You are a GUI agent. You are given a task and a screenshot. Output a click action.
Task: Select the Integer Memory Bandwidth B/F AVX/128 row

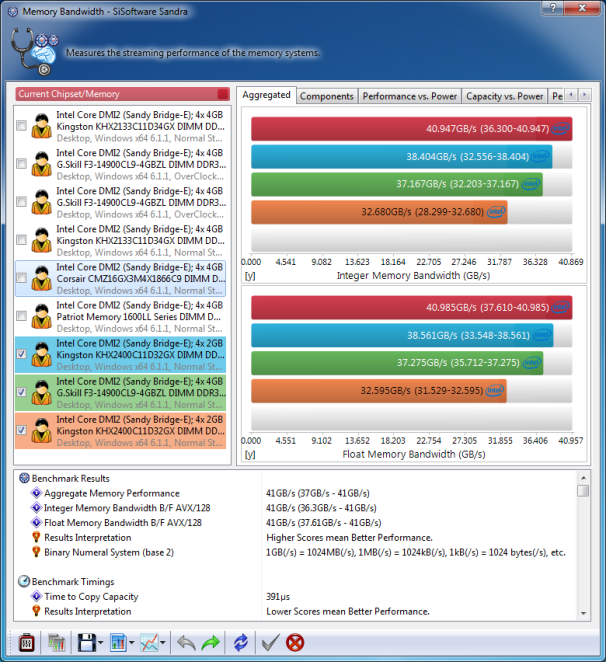pos(296,507)
